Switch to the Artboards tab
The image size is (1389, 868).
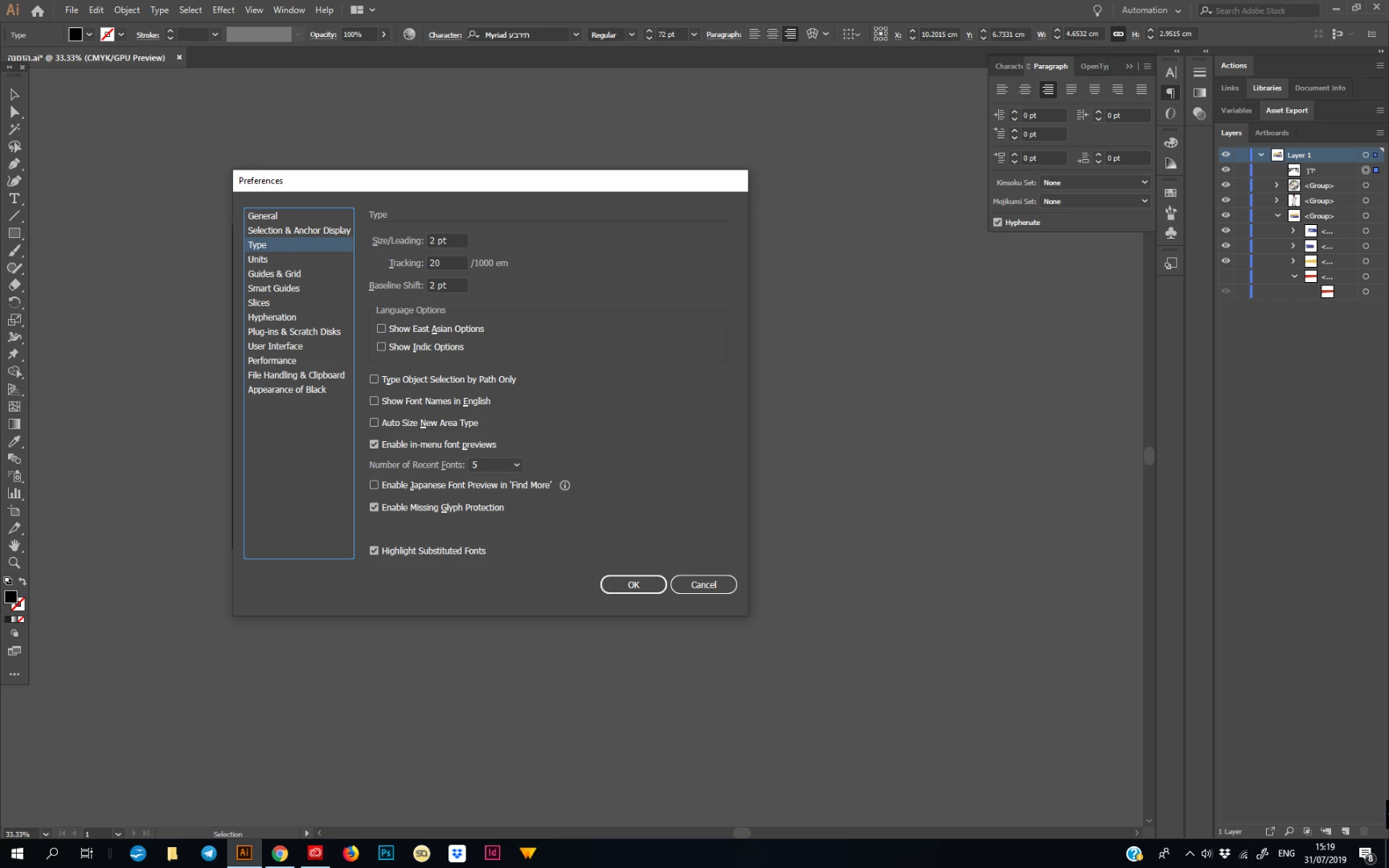pyautogui.click(x=1272, y=133)
